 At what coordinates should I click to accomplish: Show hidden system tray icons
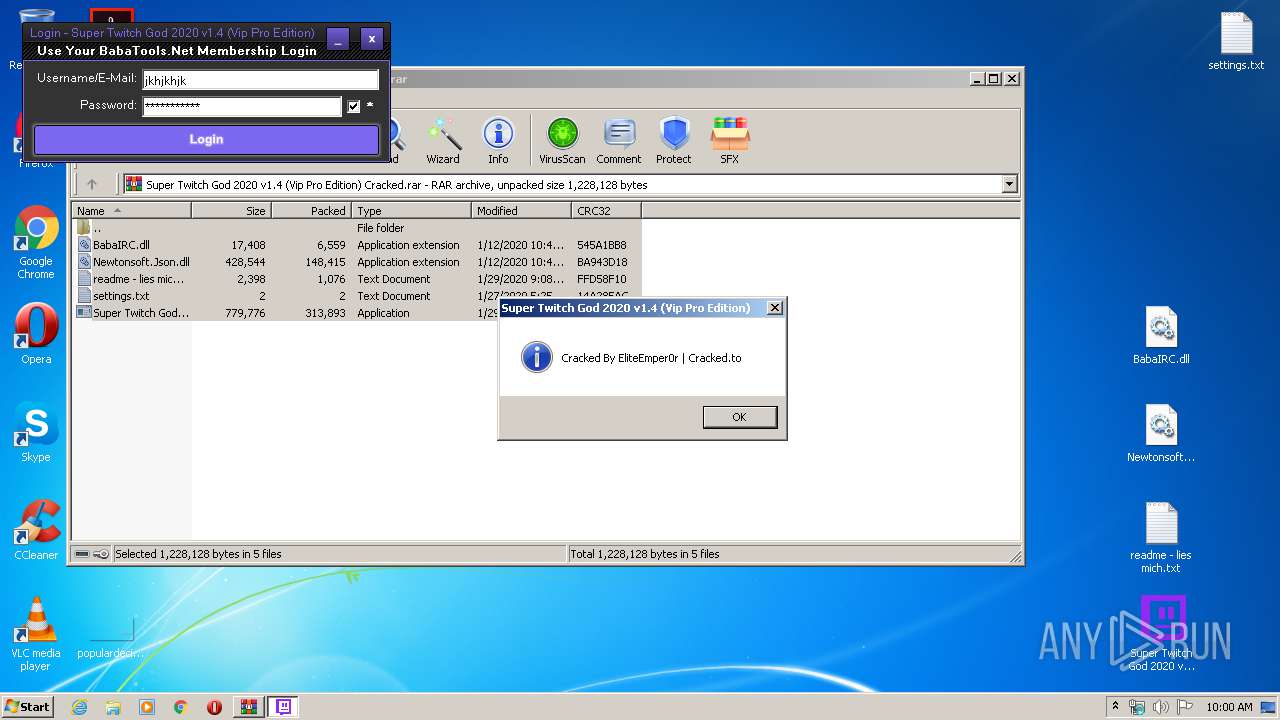pyautogui.click(x=1115, y=706)
